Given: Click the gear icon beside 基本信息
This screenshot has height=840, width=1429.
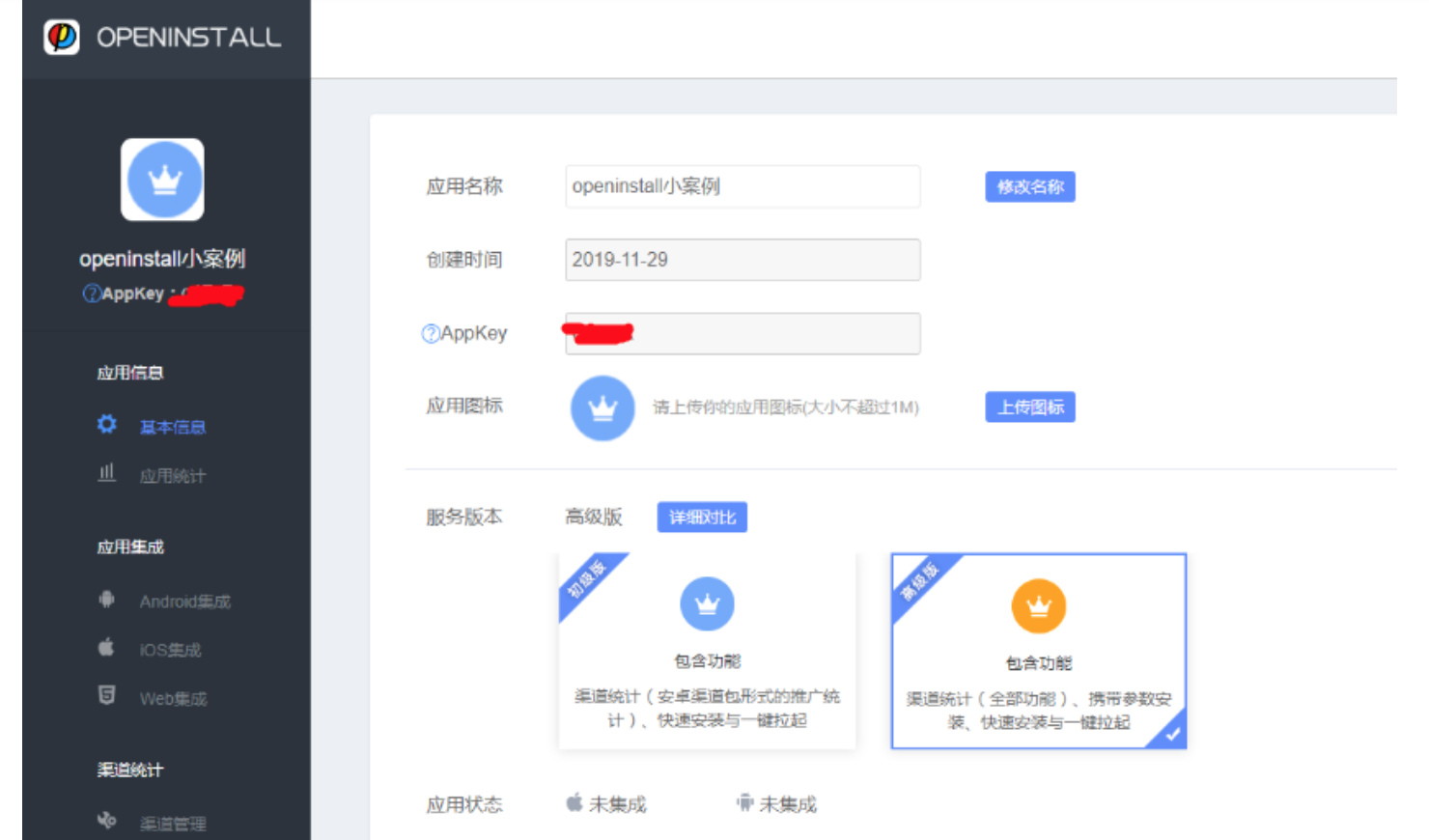Looking at the screenshot, I should pos(106,424).
